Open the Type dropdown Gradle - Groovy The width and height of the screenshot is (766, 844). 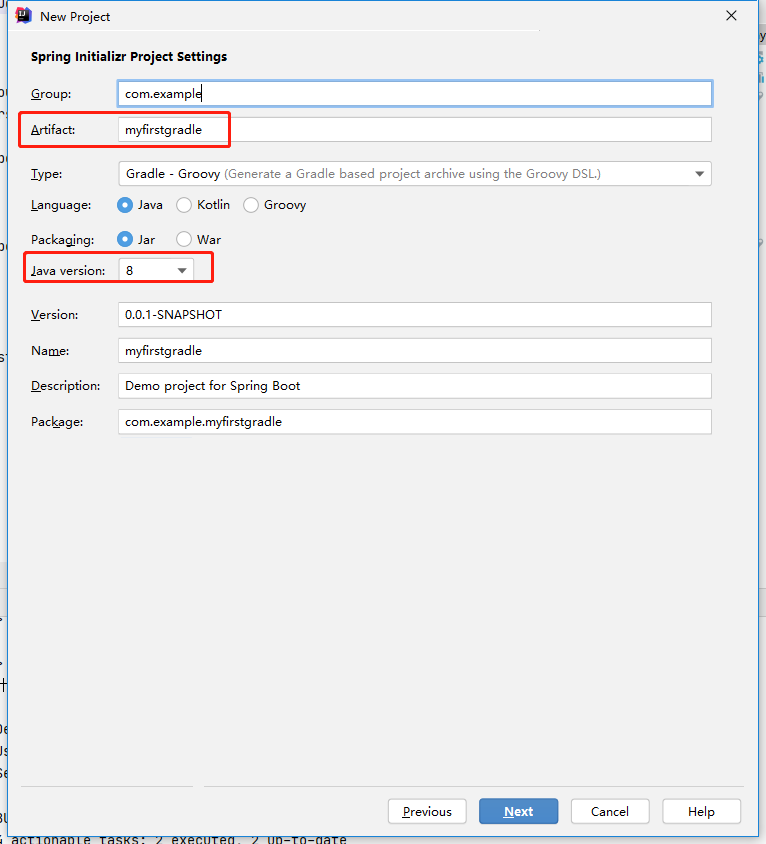415,174
